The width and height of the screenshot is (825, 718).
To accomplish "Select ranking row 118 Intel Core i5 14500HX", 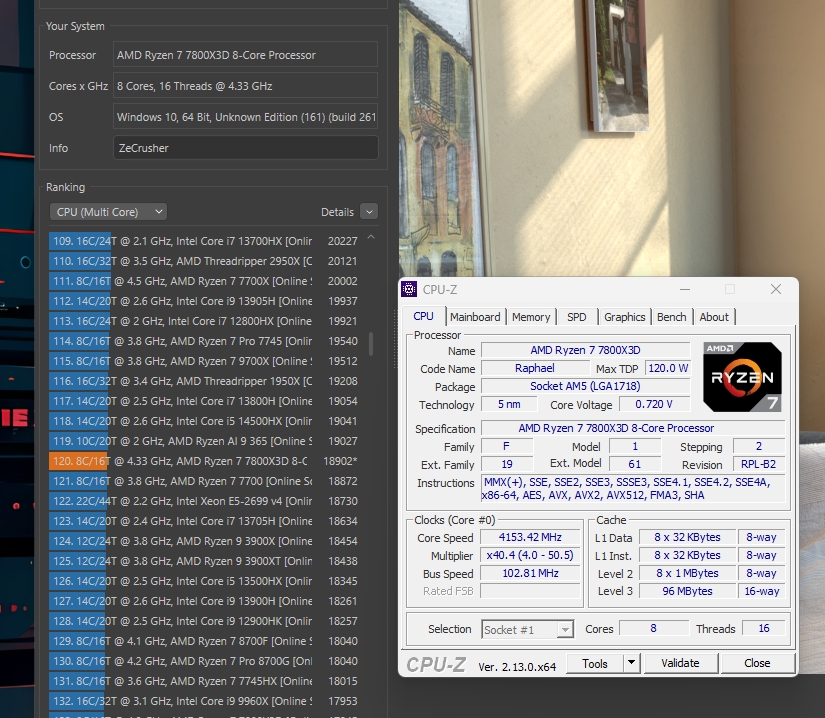I will click(x=204, y=421).
